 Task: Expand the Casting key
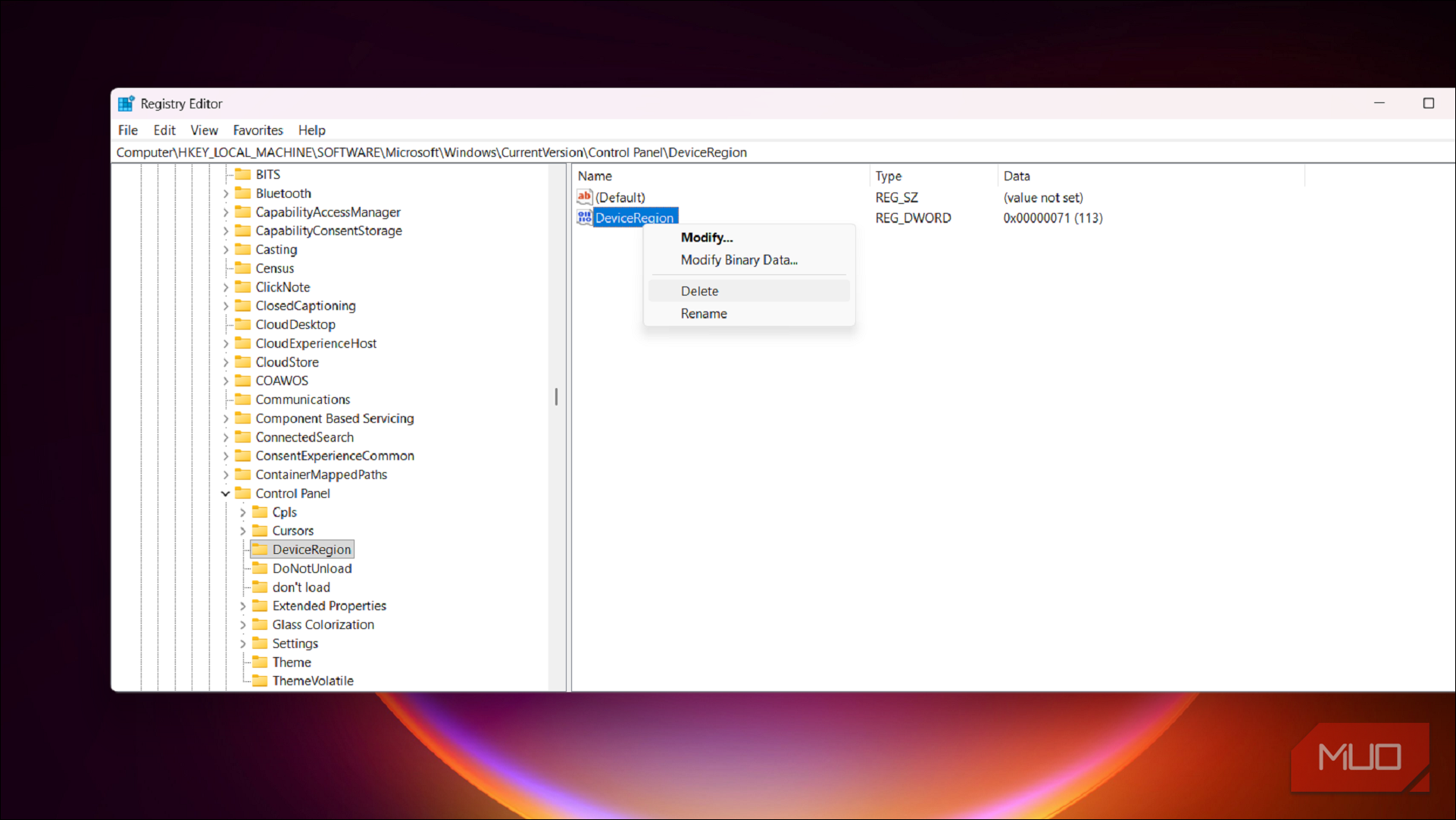pyautogui.click(x=226, y=250)
